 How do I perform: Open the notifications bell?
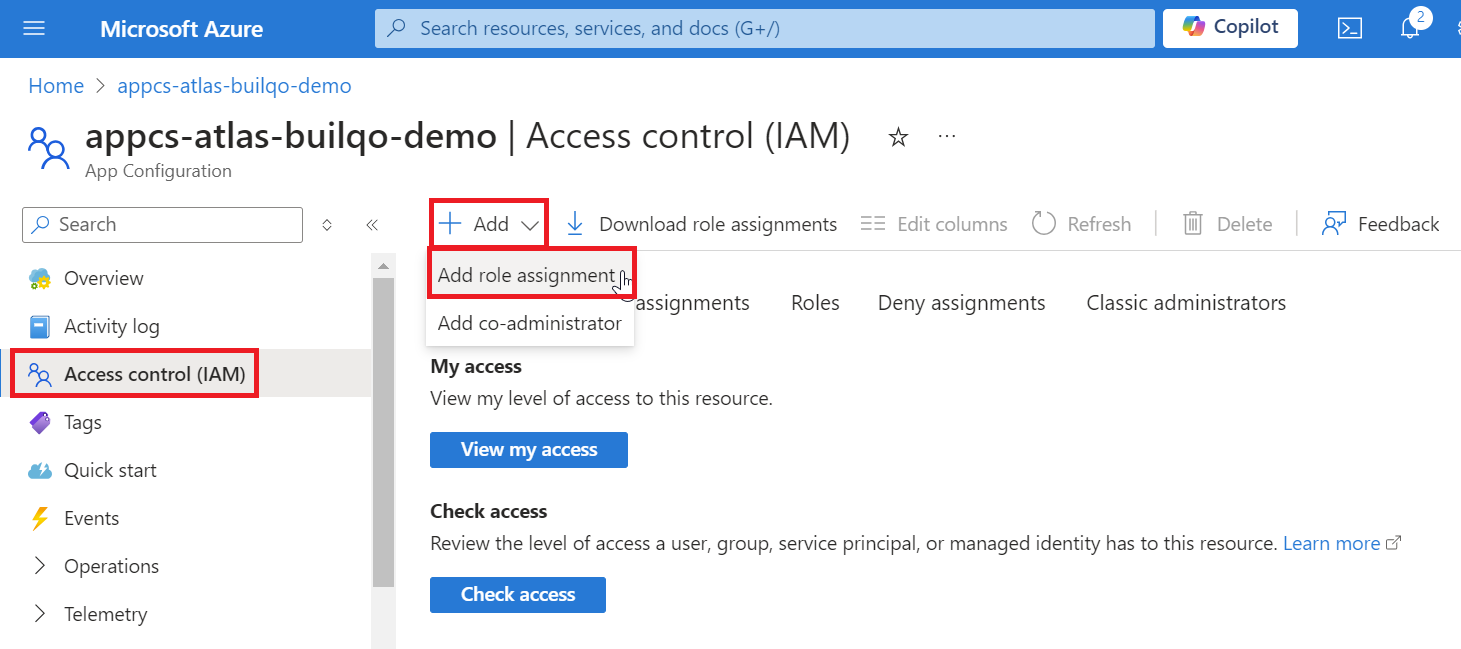[1410, 29]
